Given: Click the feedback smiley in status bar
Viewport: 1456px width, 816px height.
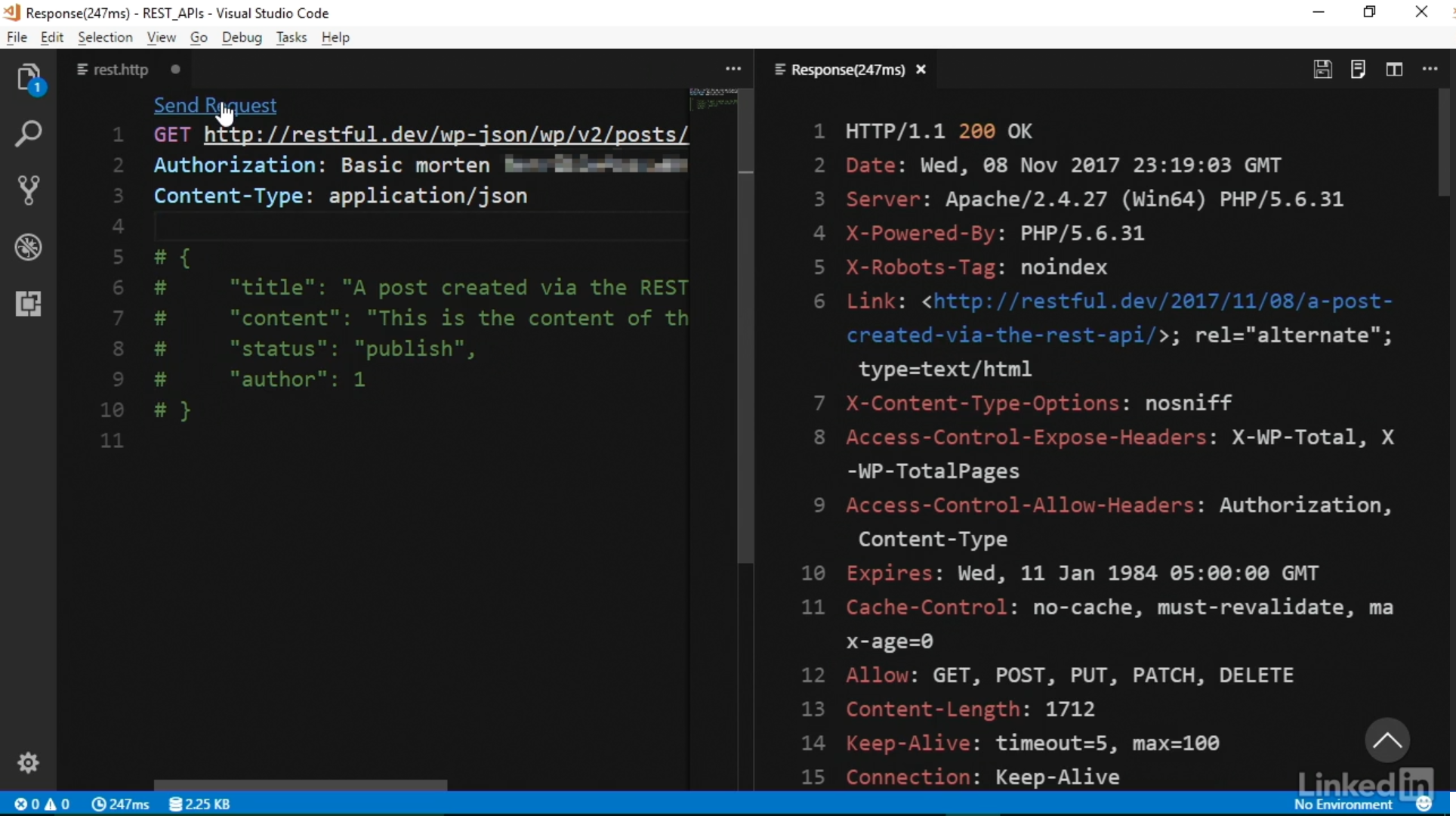Looking at the screenshot, I should pyautogui.click(x=1424, y=804).
